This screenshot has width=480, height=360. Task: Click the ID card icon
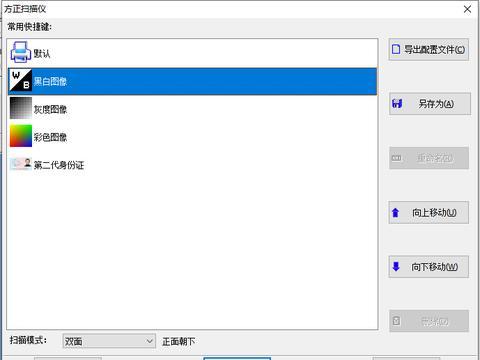21,164
